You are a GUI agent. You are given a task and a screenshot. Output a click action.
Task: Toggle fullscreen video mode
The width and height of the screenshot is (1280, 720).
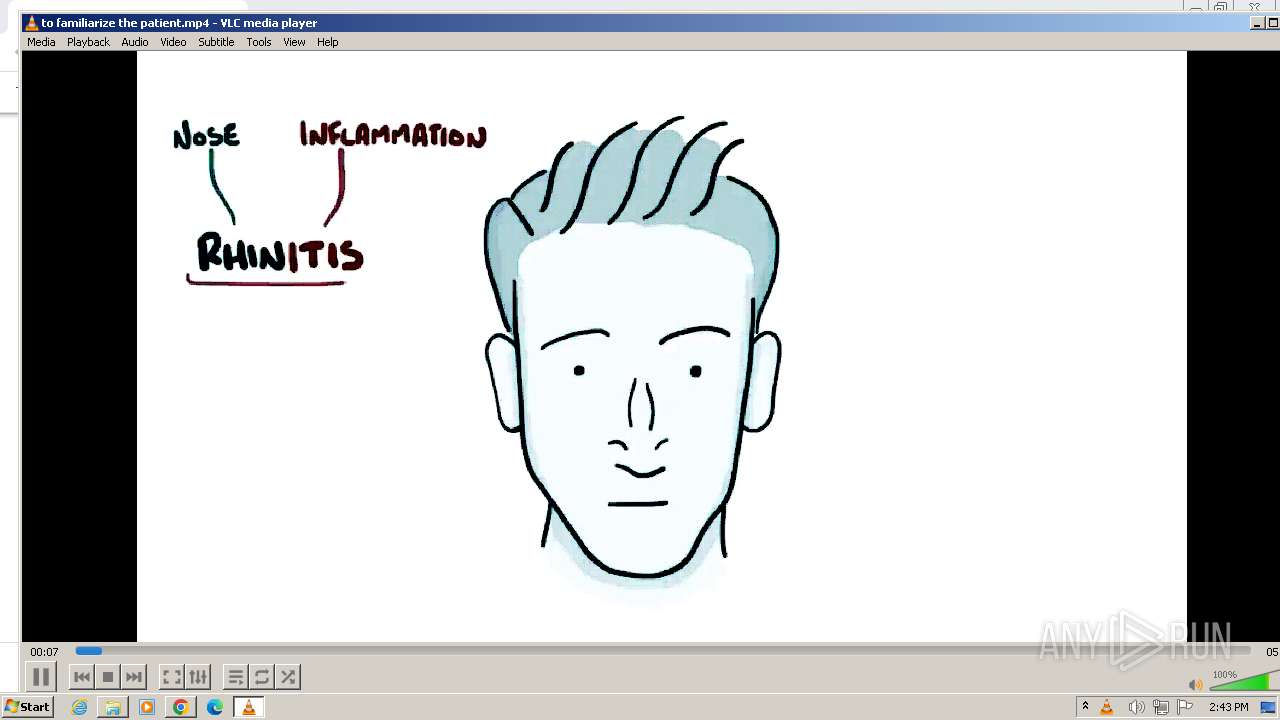click(x=172, y=677)
